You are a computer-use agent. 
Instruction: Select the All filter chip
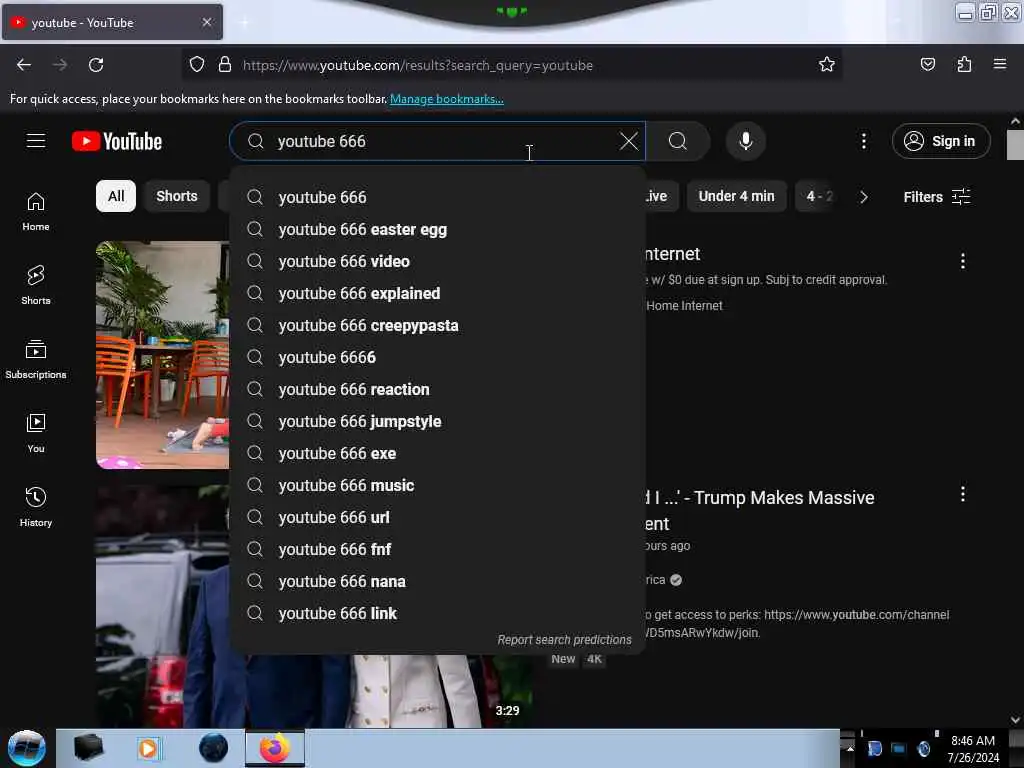coord(116,196)
